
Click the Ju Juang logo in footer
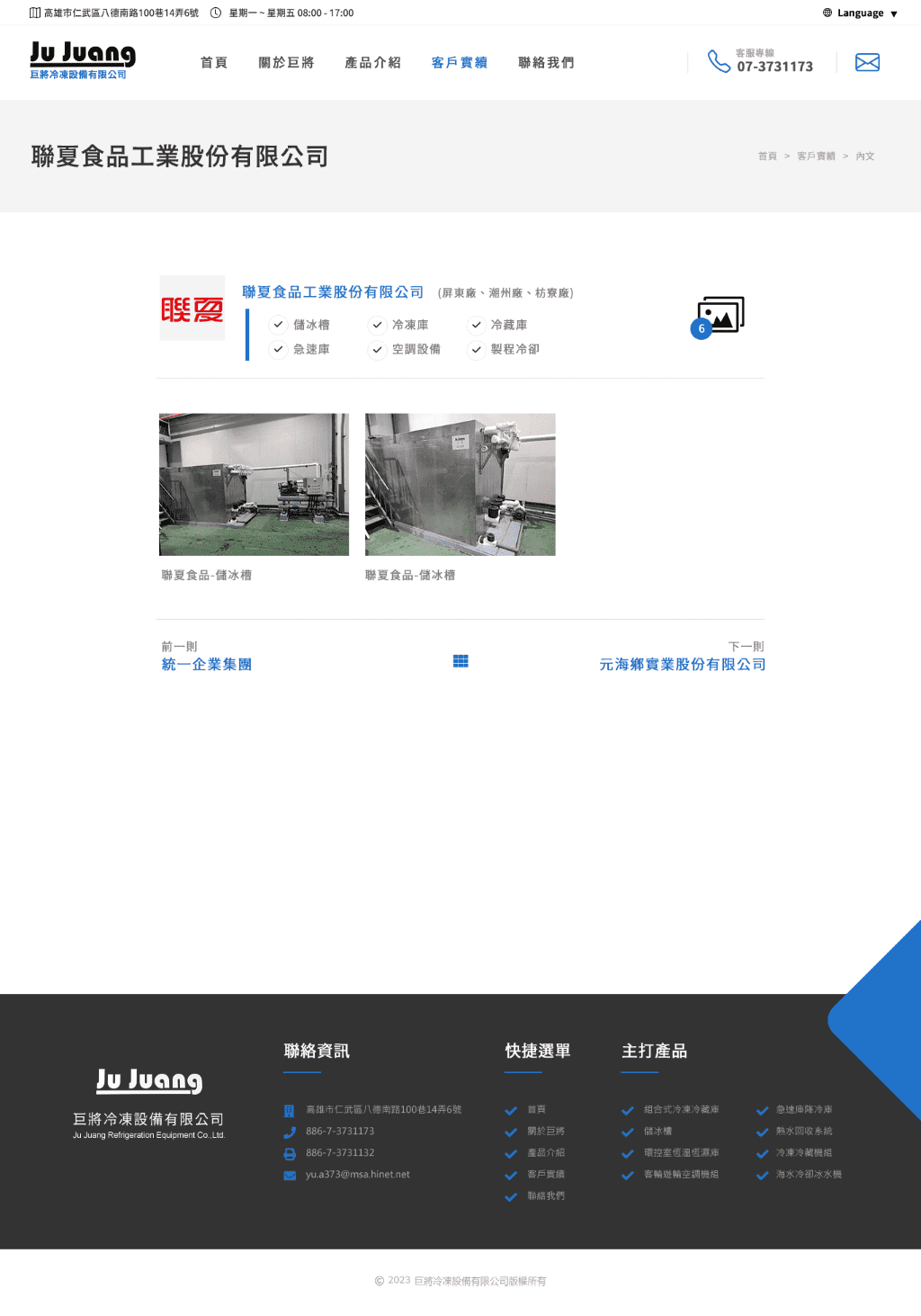pyautogui.click(x=149, y=1080)
